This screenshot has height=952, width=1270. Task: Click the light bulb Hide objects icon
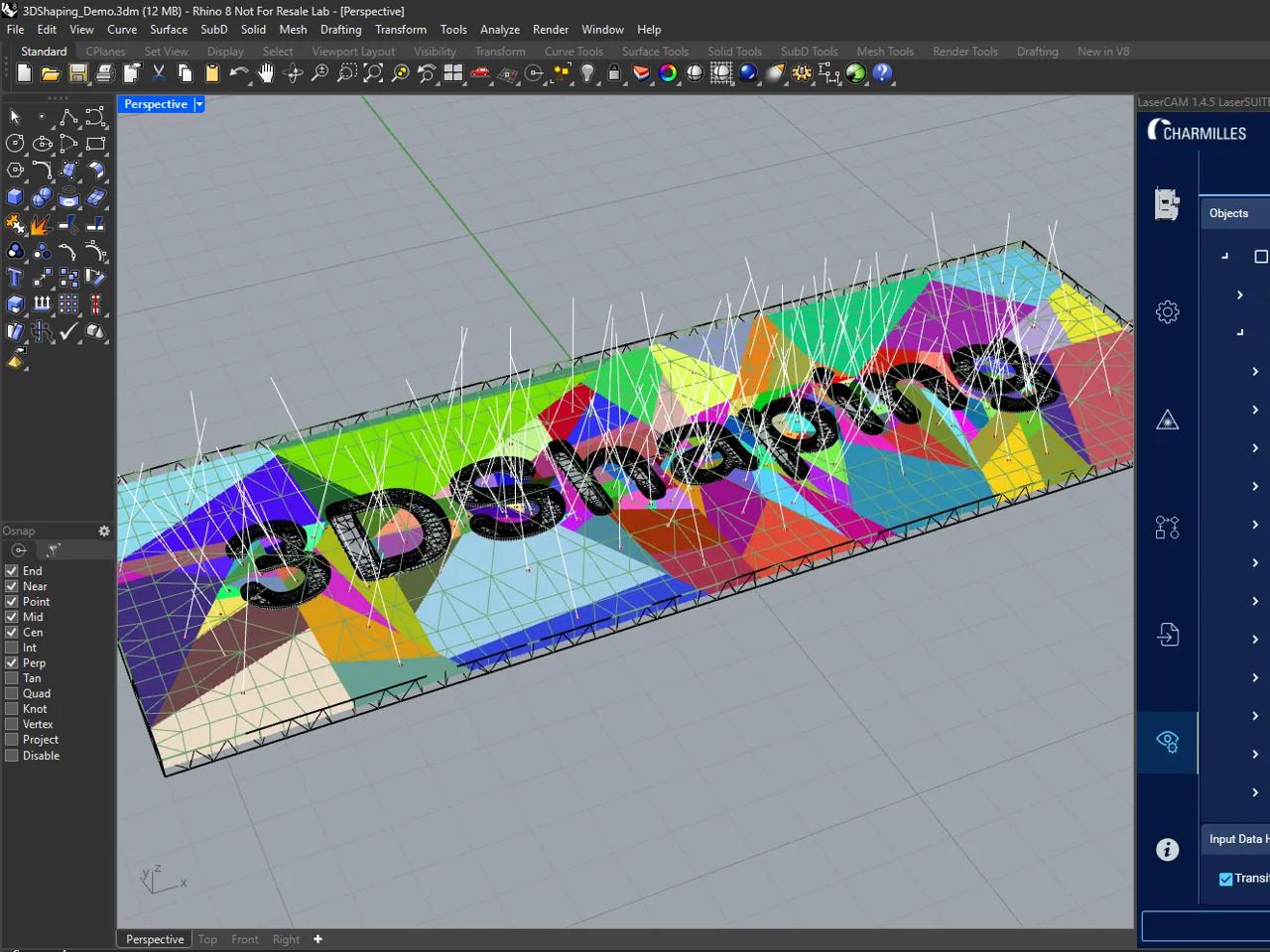point(587,73)
